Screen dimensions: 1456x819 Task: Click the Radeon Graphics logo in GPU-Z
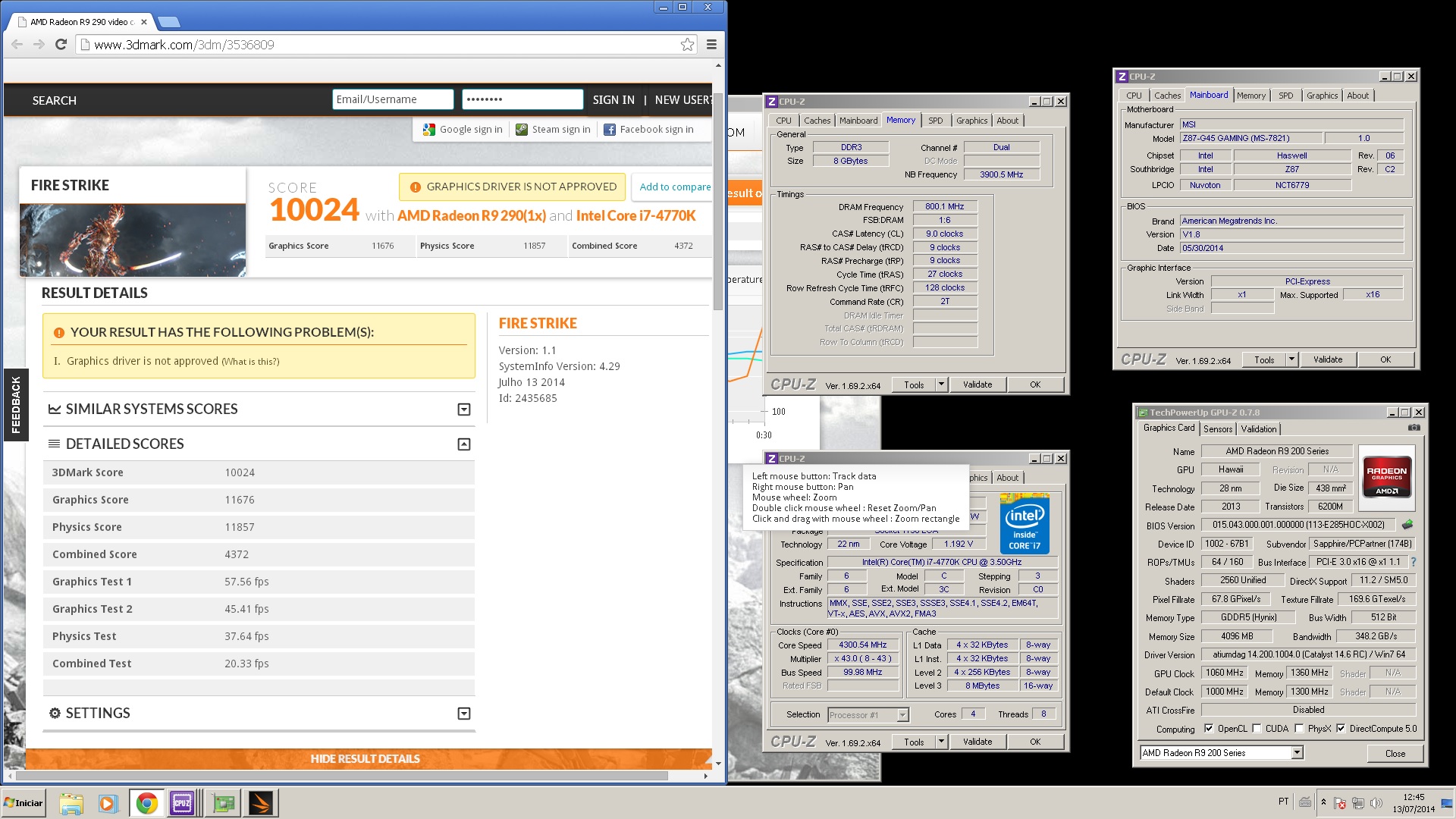1387,476
